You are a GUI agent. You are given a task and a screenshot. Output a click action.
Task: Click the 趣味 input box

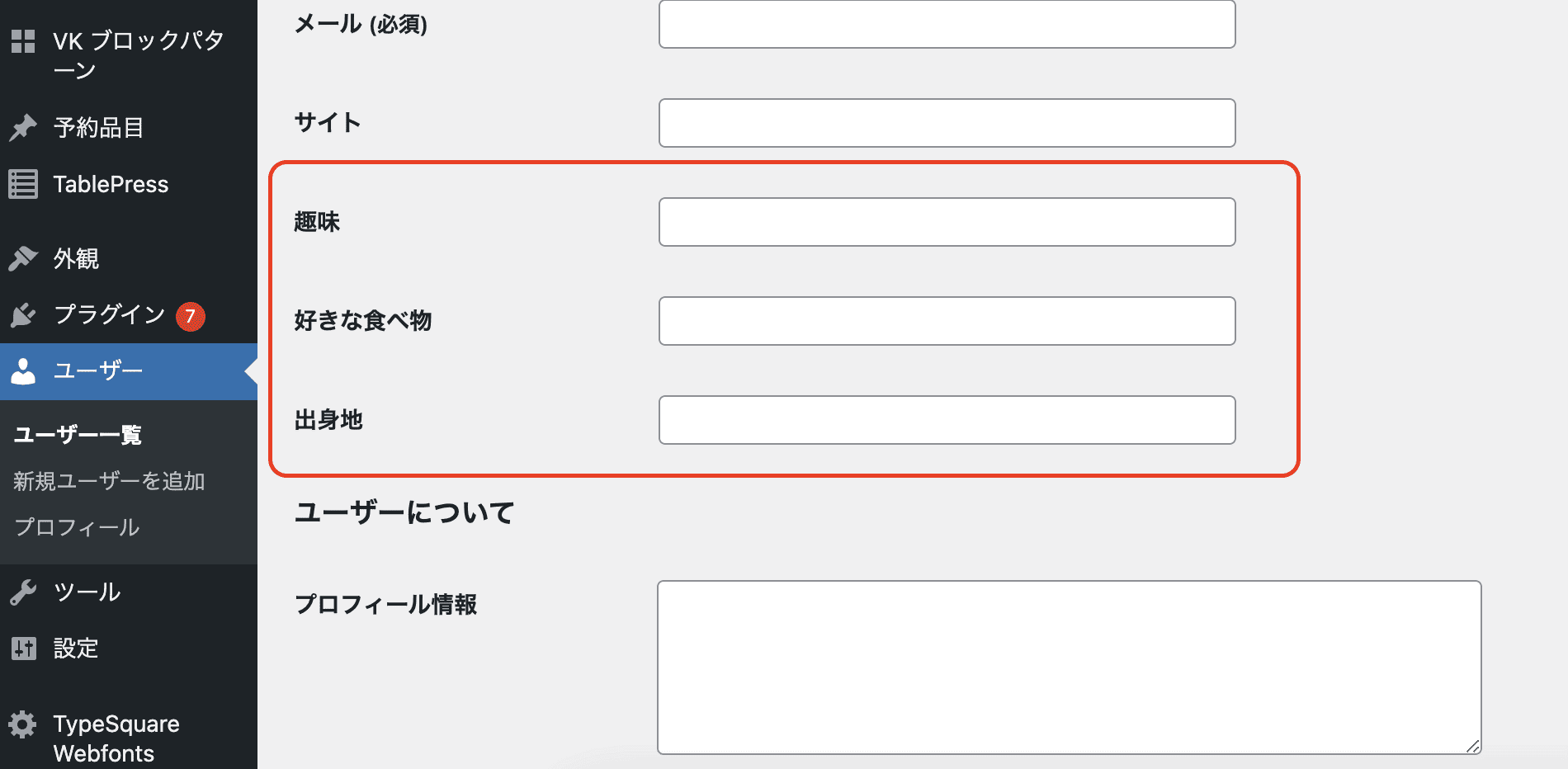(x=946, y=221)
